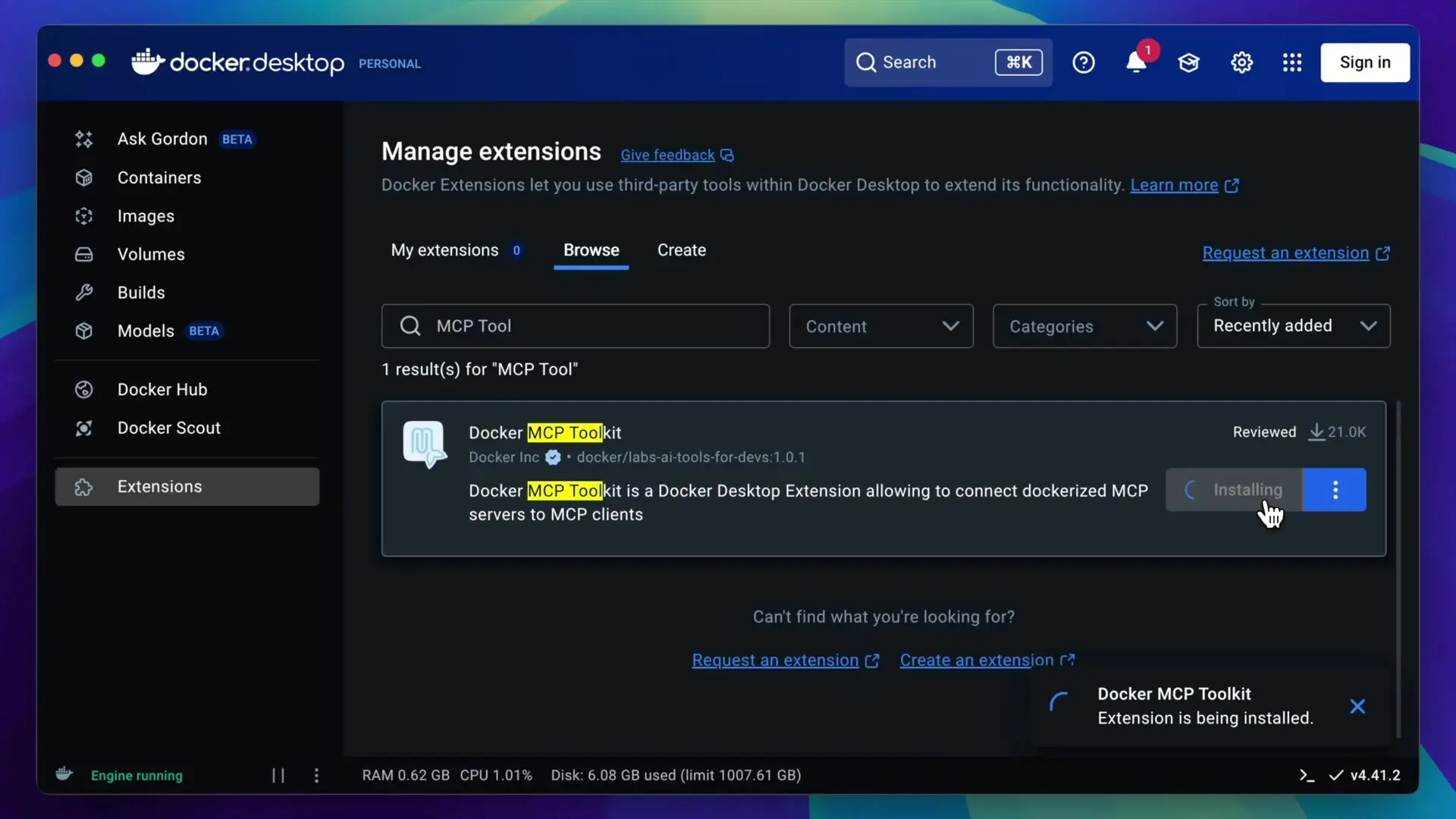Click the Reviewed label
1456x819 pixels.
[1264, 432]
